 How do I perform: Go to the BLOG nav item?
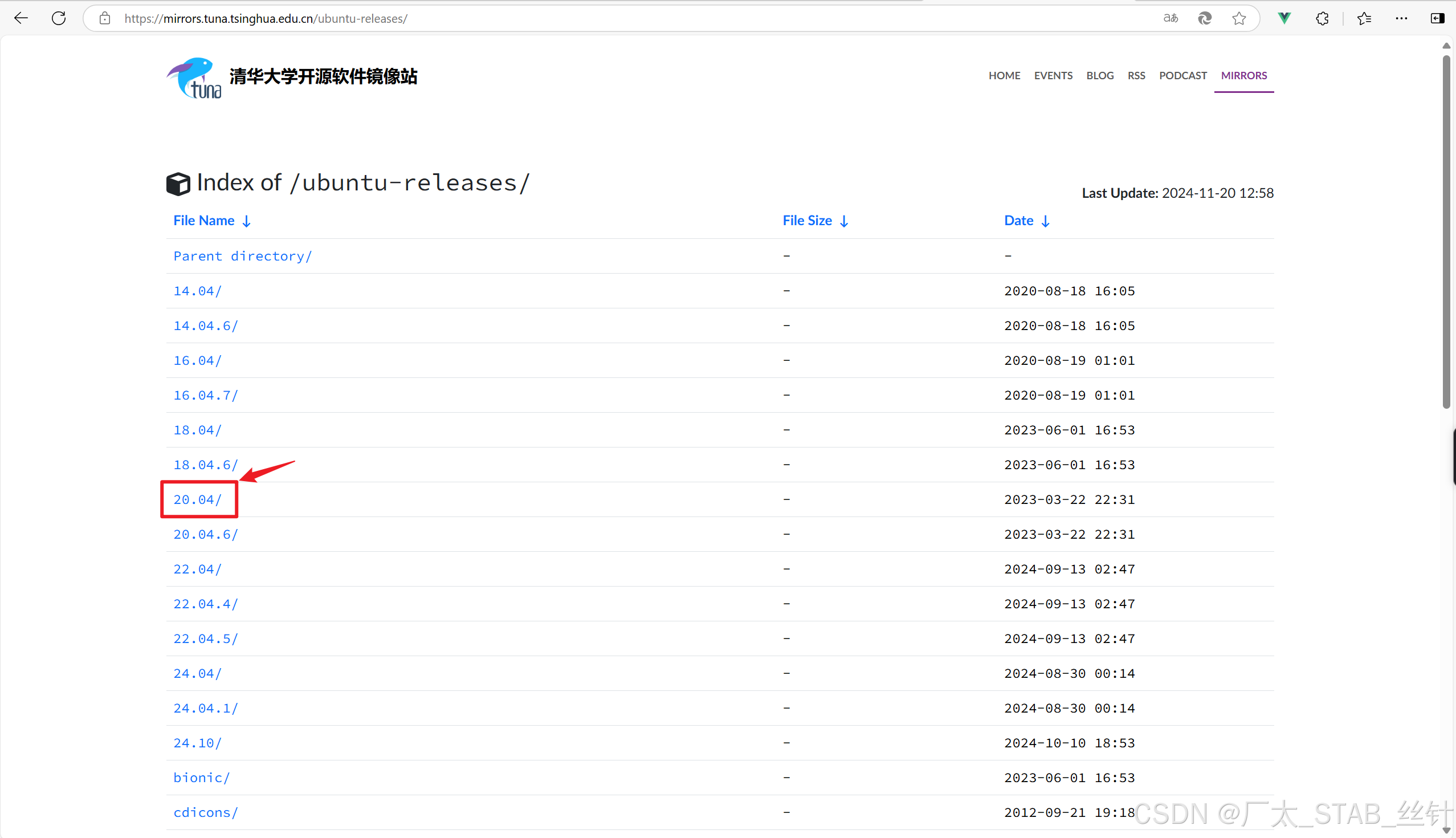tap(1099, 75)
